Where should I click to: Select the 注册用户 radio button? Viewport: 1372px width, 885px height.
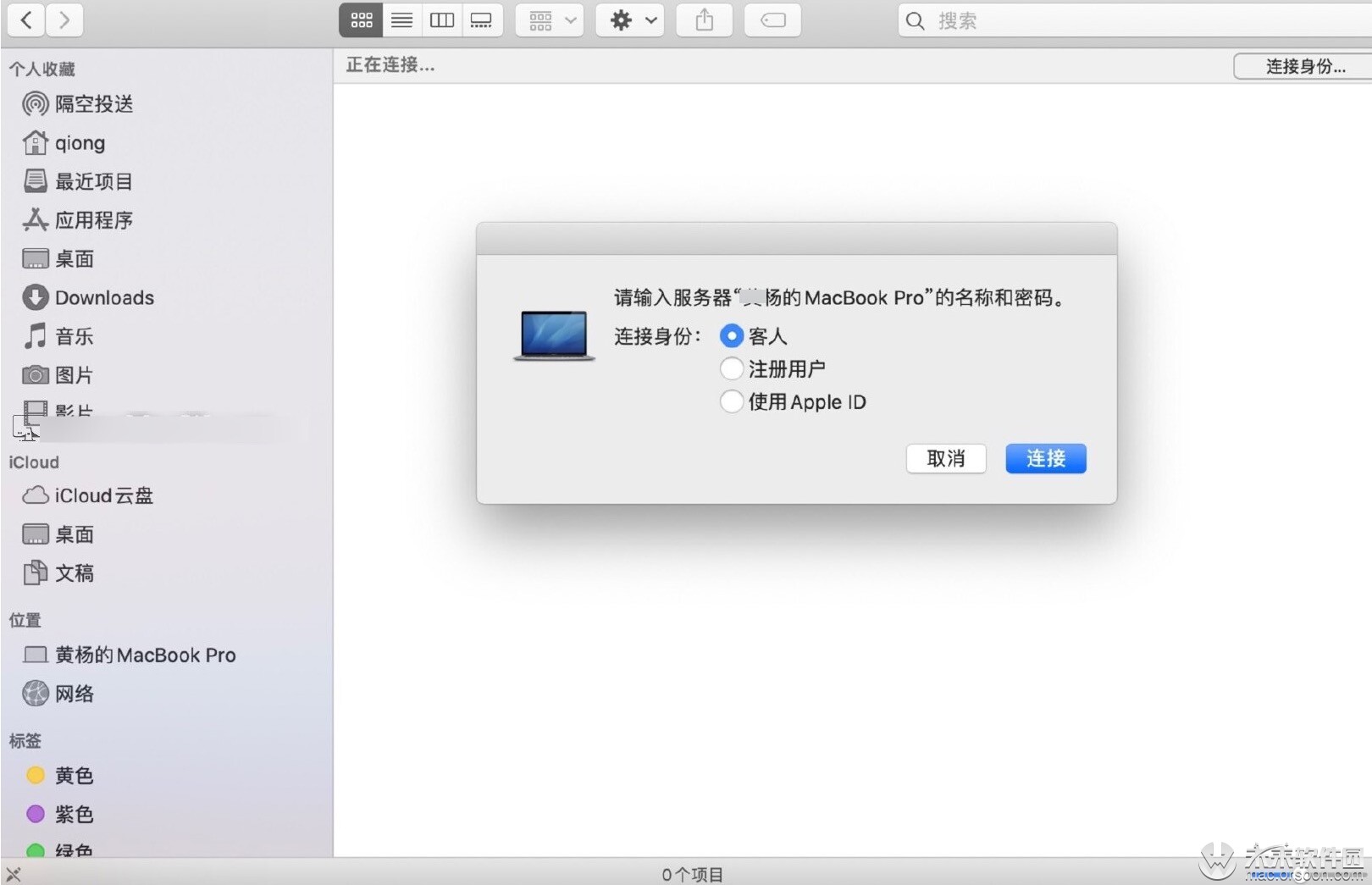tap(732, 368)
